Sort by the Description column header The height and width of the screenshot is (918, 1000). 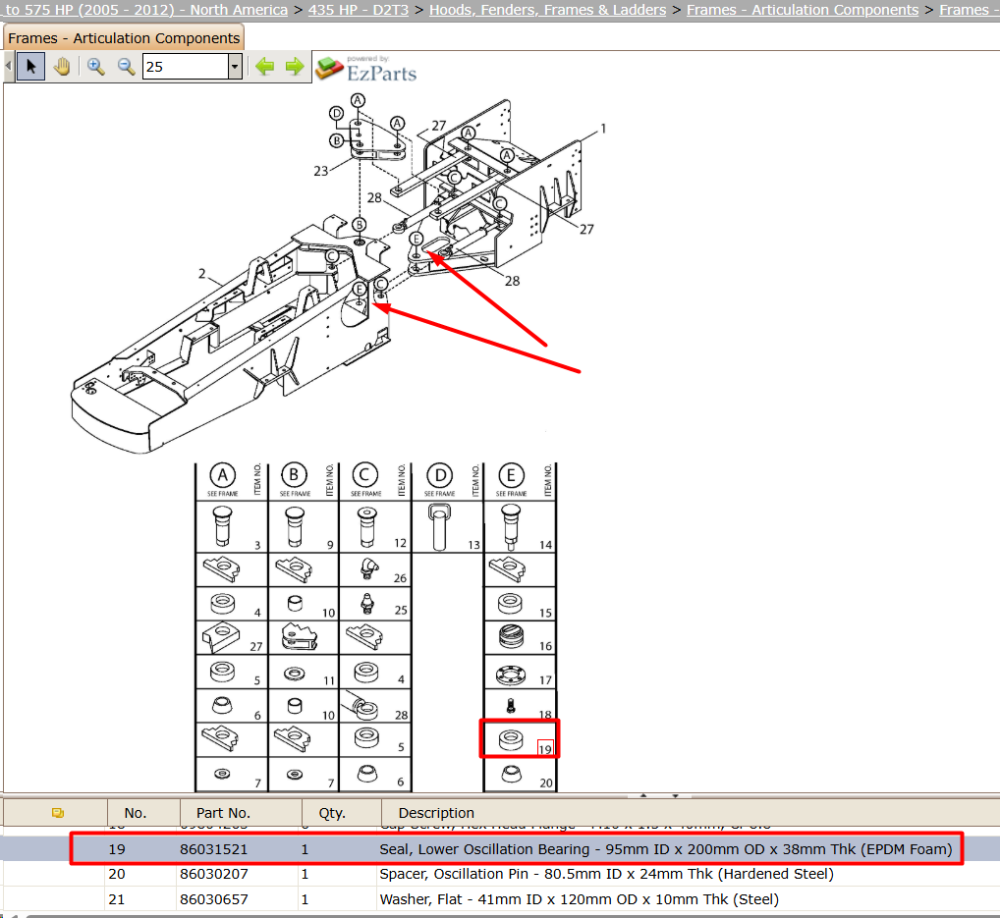[x=436, y=812]
